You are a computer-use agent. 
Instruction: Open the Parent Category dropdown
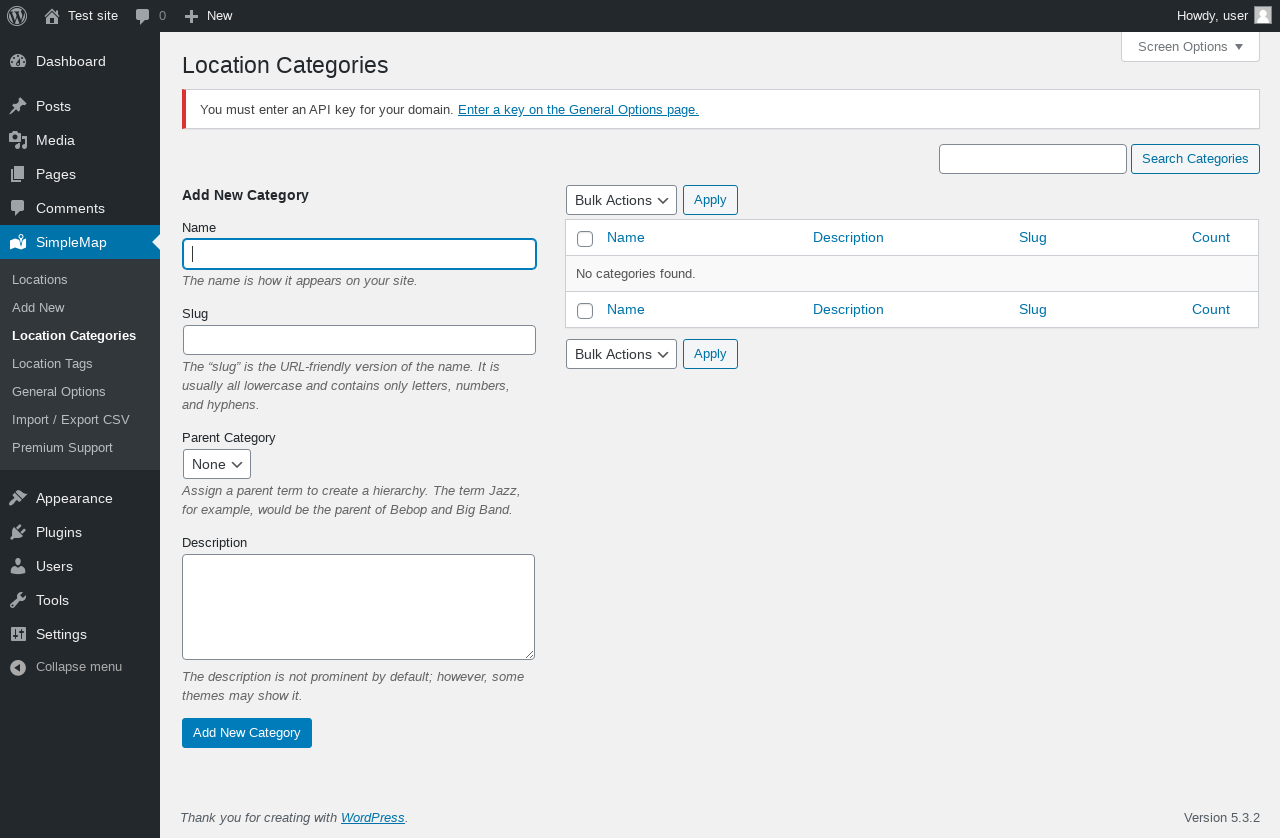(217, 464)
